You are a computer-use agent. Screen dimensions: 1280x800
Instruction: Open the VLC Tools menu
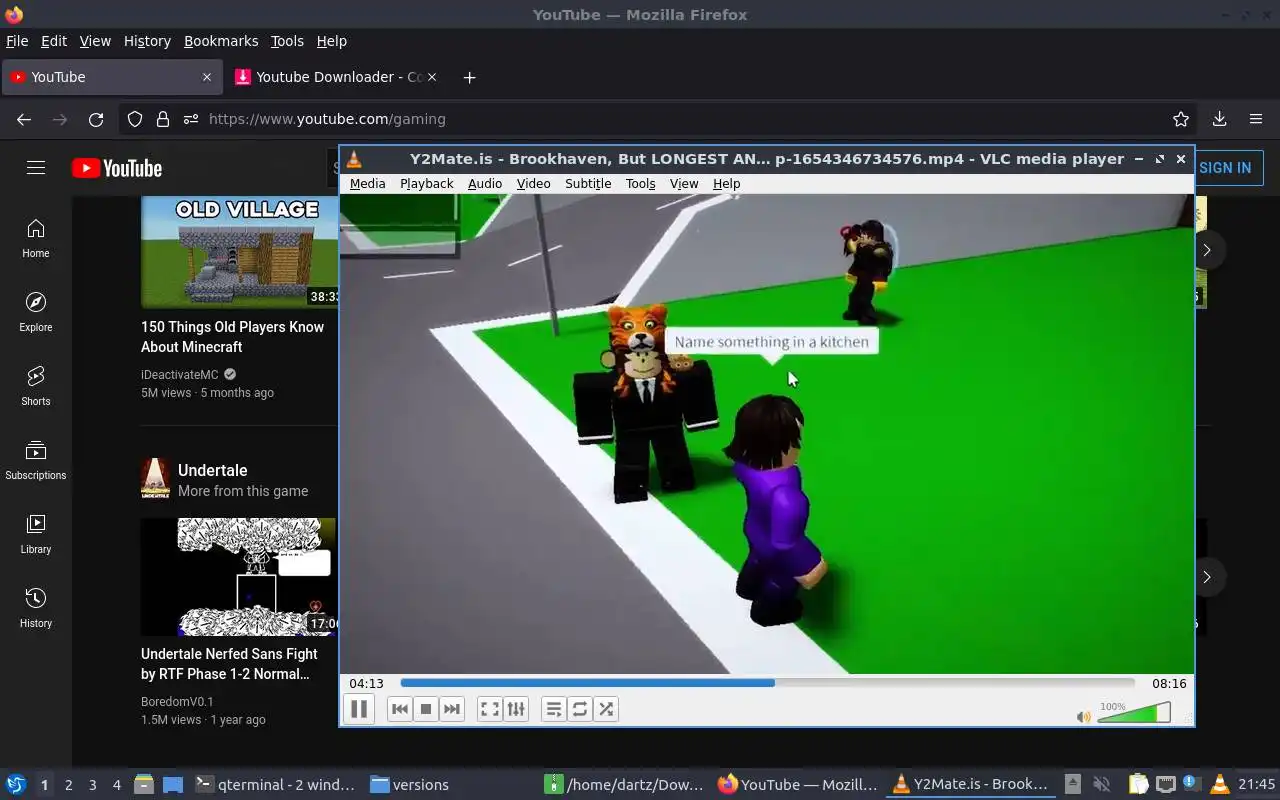pos(640,184)
